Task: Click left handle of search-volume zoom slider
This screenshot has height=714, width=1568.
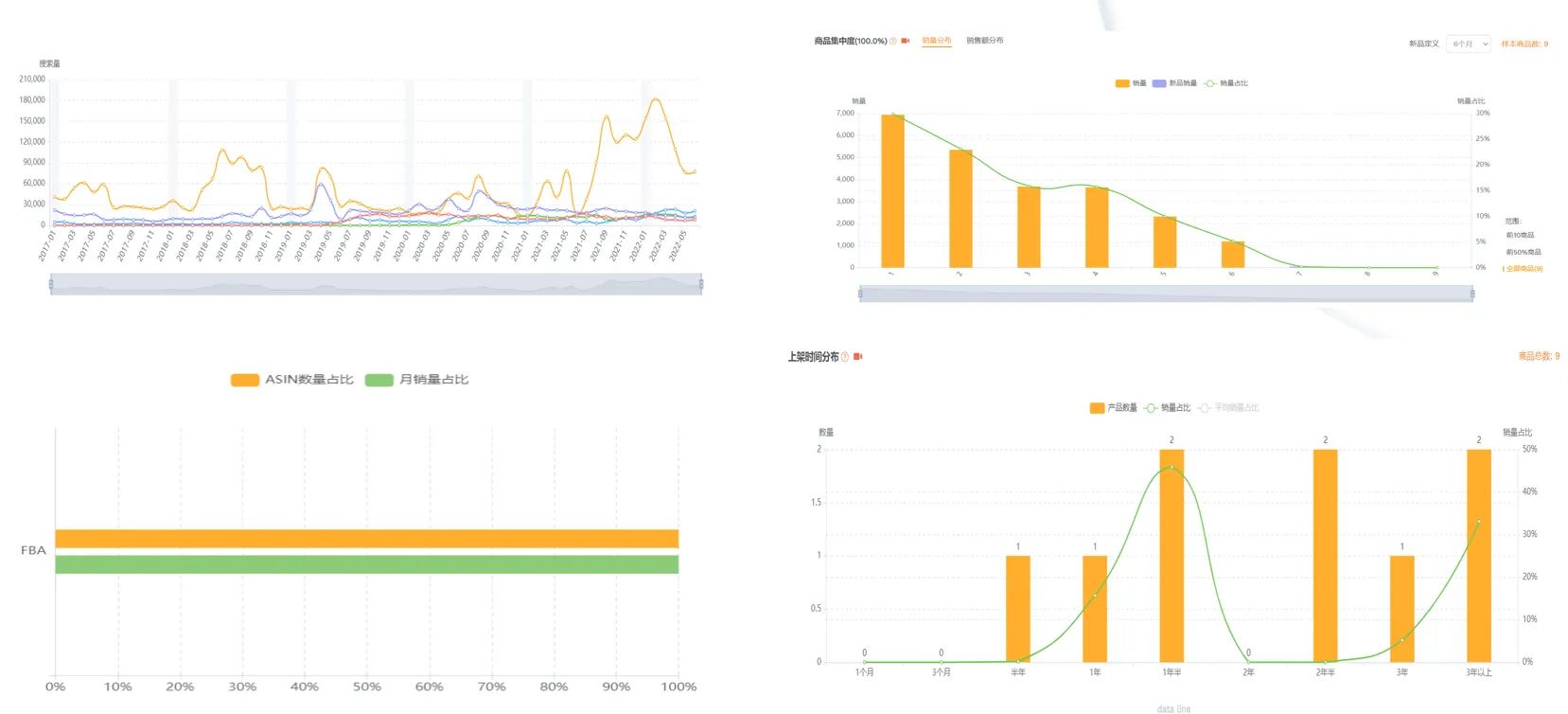Action: (51, 284)
